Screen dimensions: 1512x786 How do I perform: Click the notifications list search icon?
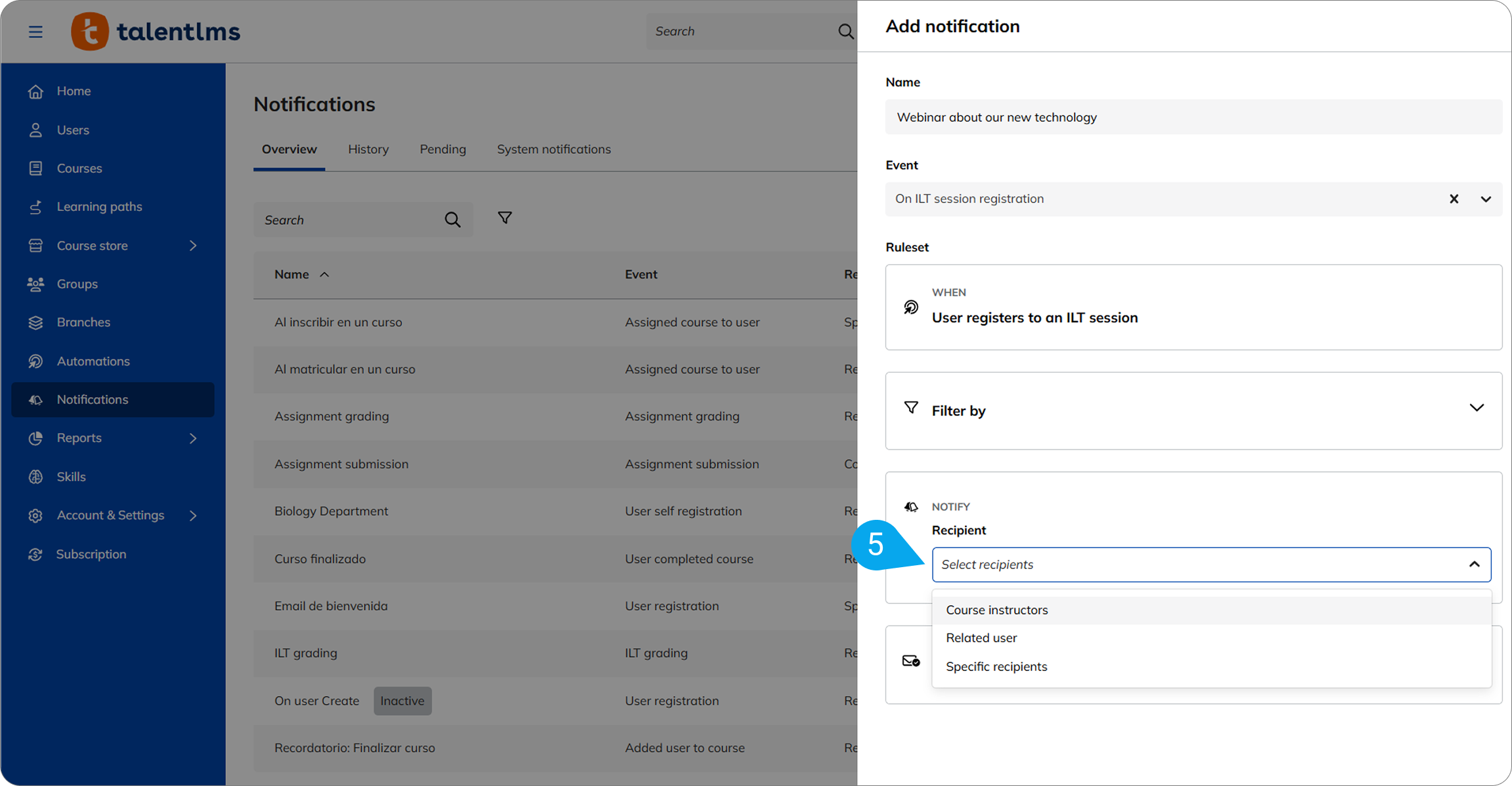point(452,220)
